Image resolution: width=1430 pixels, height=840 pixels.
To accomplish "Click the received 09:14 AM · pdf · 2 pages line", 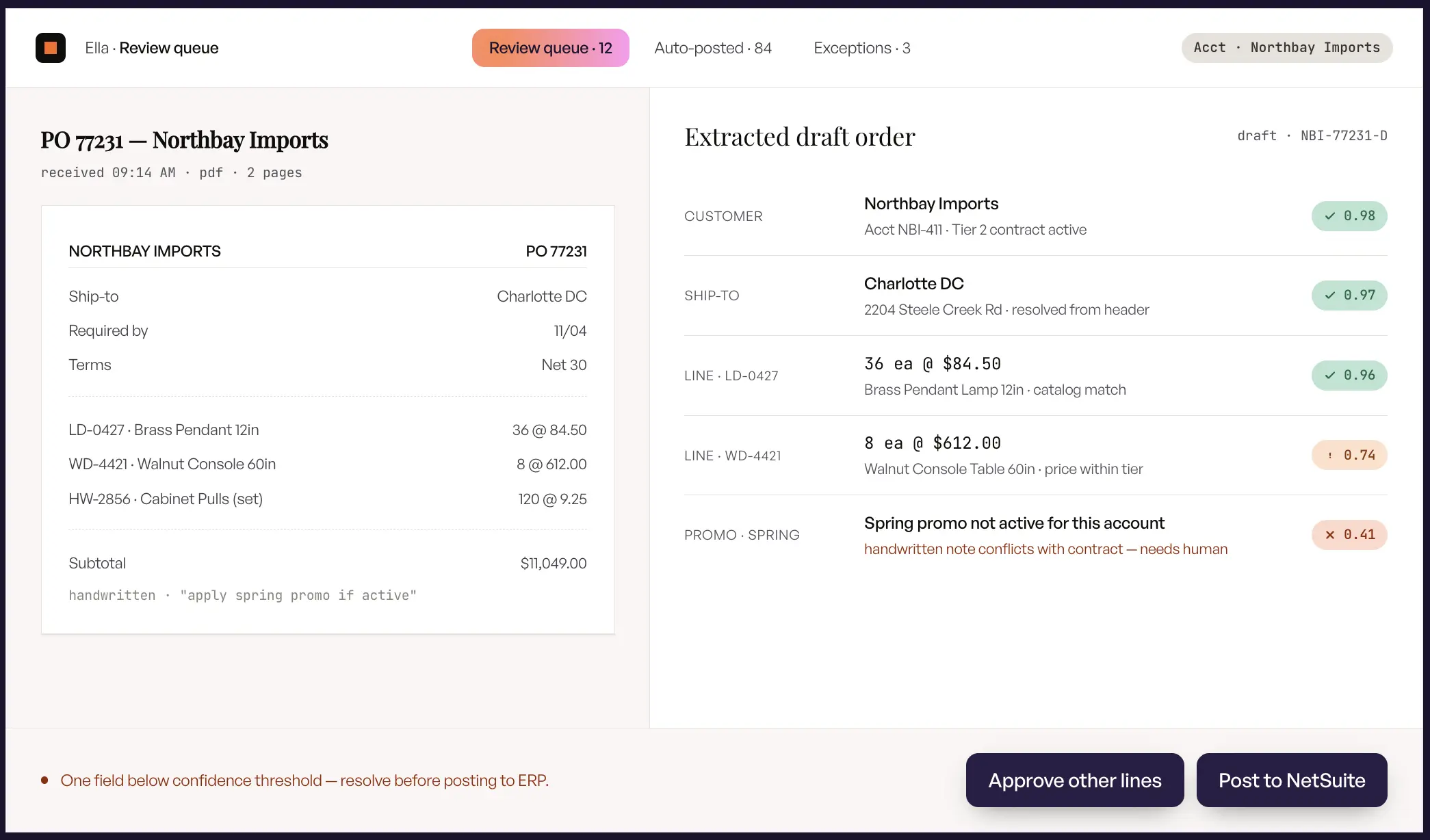I will tap(171, 173).
